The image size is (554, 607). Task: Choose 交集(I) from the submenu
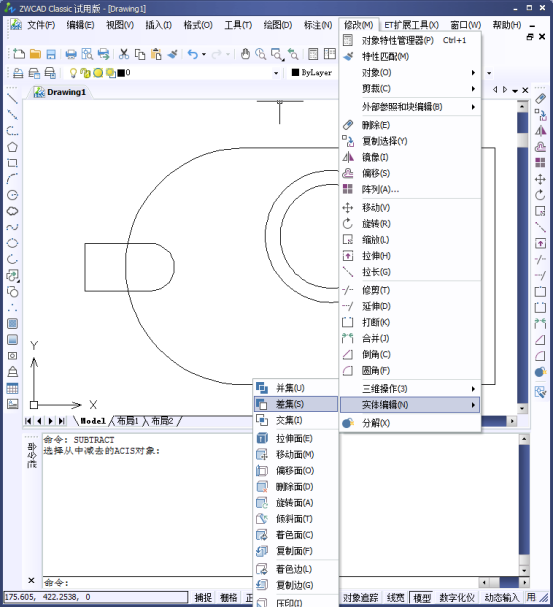(x=296, y=420)
